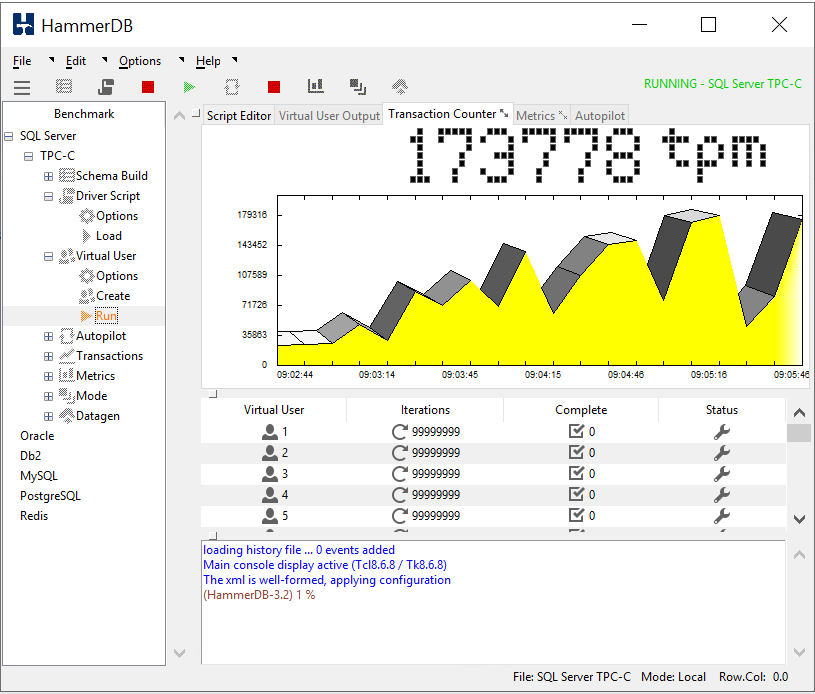Click the Autopilot tree icon
Image resolution: width=815 pixels, height=694 pixels.
(67, 336)
